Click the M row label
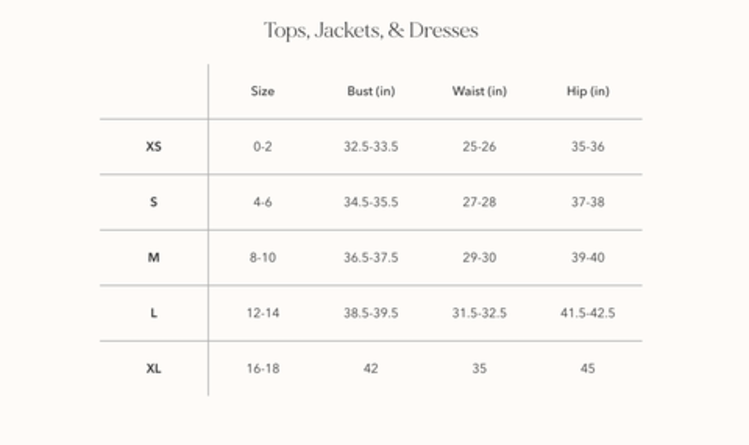 (153, 258)
